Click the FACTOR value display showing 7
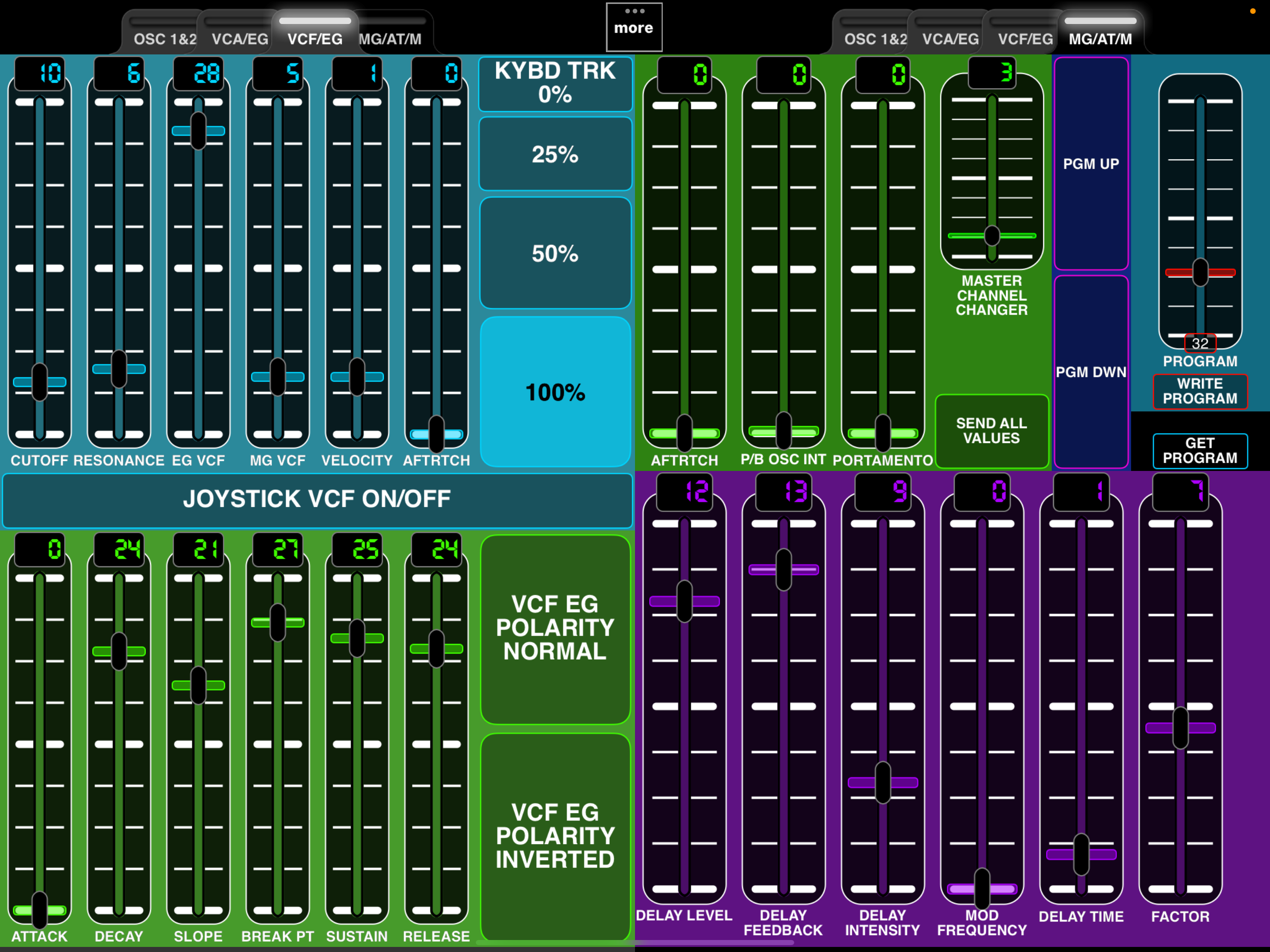The height and width of the screenshot is (952, 1270). coord(1180,492)
